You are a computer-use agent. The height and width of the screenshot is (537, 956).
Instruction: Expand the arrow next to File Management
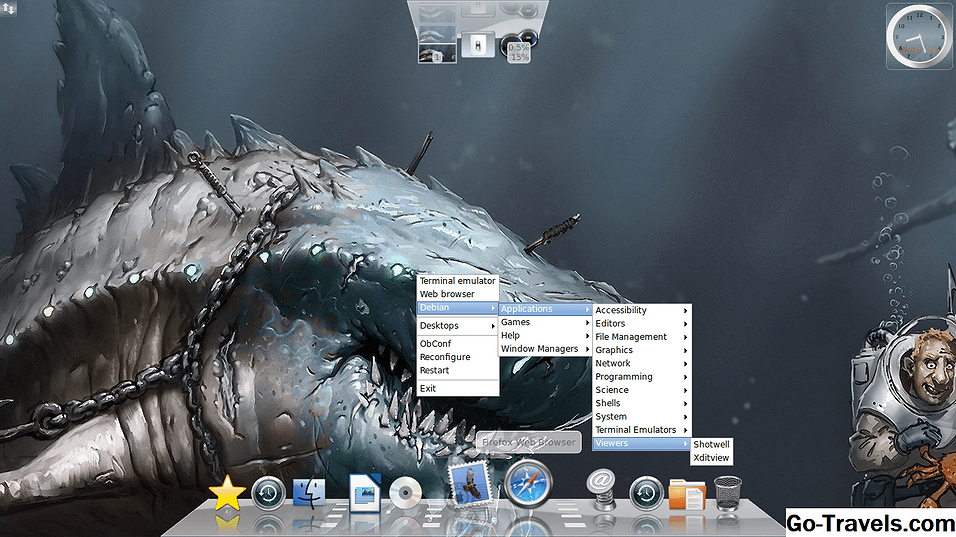point(686,337)
